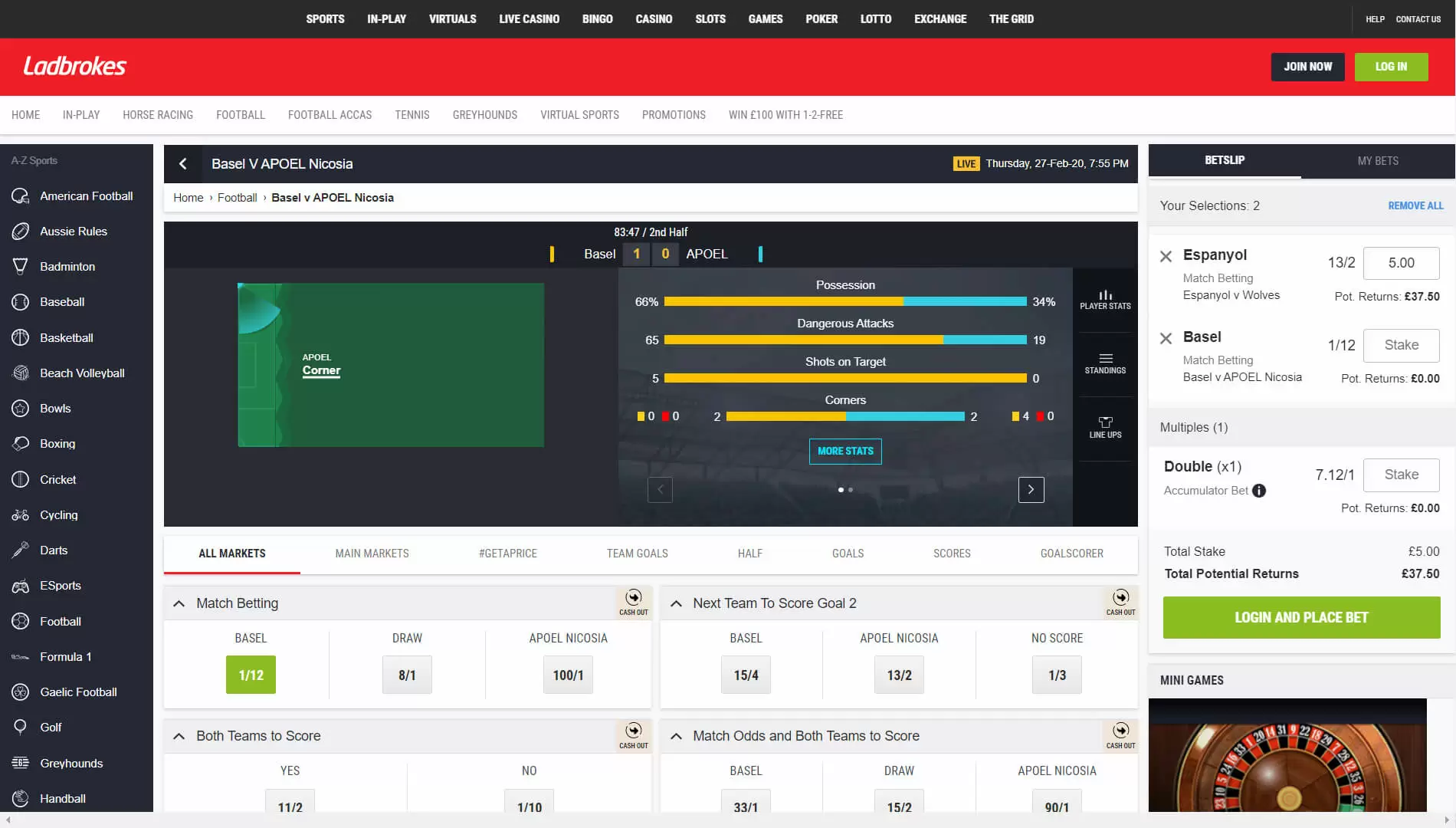This screenshot has height=828, width=1456.
Task: Select Draw 8/1 odds in Match Betting
Action: pos(407,675)
